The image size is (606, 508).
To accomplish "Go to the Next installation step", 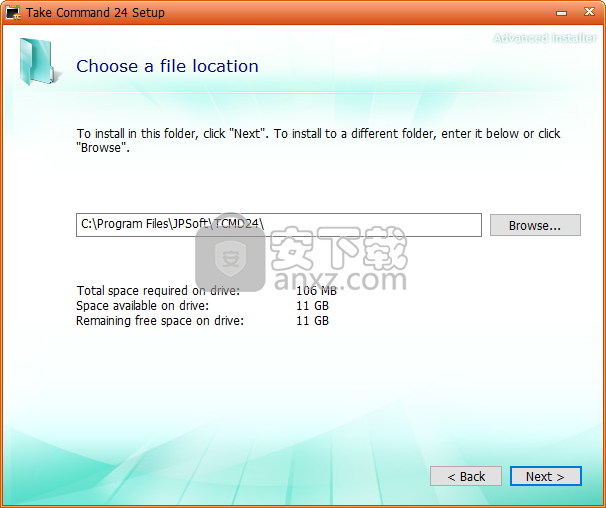I will tap(545, 476).
